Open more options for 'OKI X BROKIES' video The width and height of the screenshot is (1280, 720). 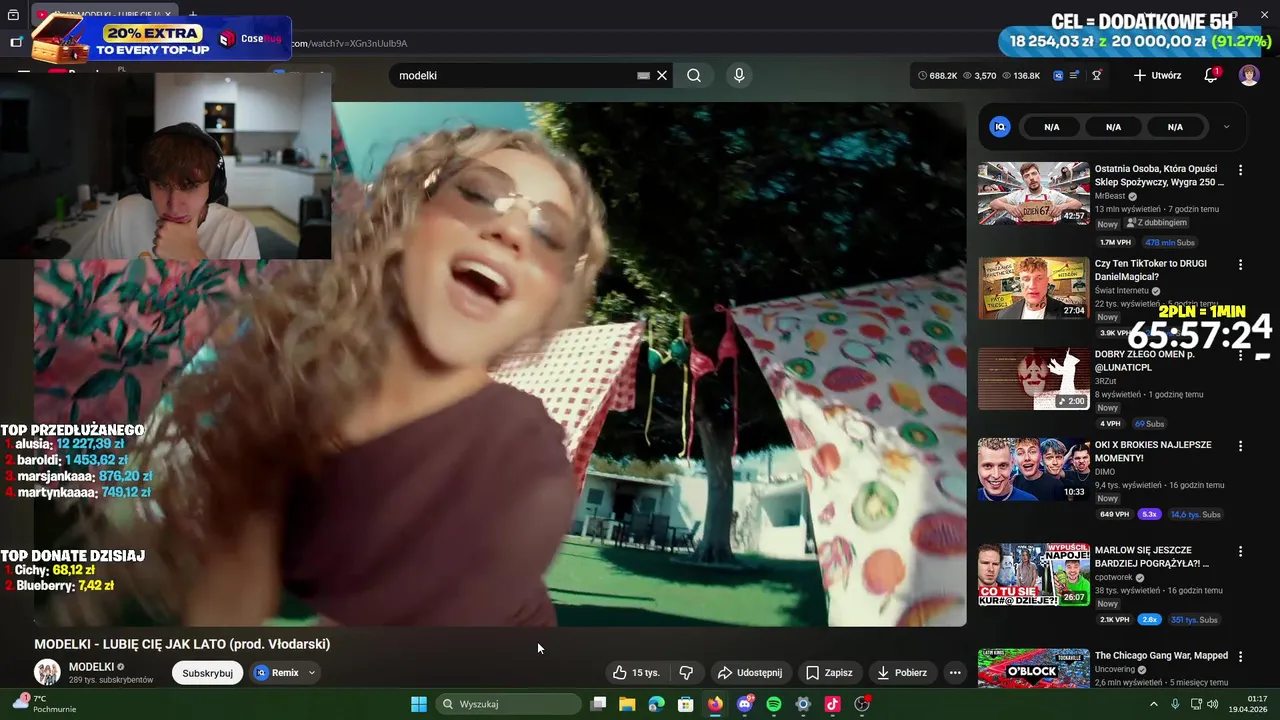click(1241, 446)
